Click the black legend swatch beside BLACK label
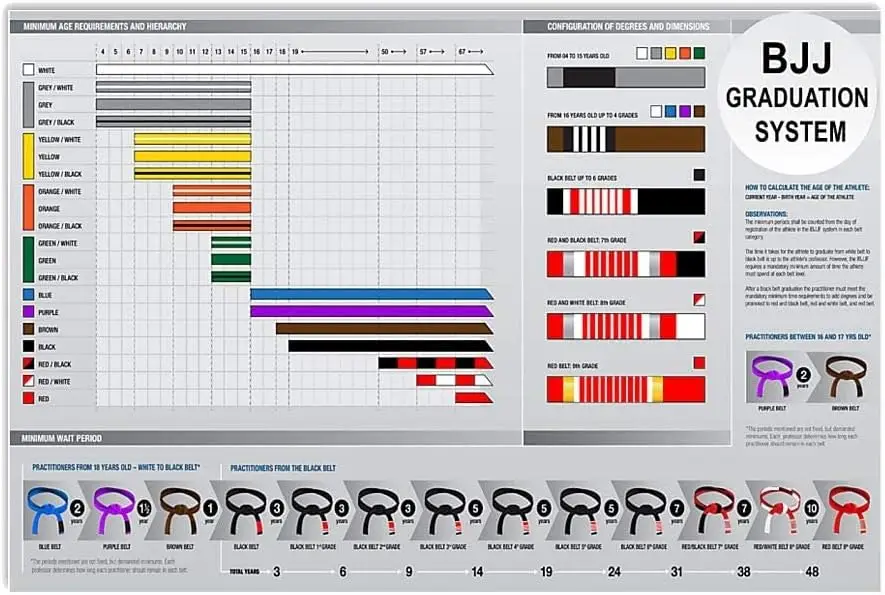Screen dimensions: 885x595 pos(28,347)
